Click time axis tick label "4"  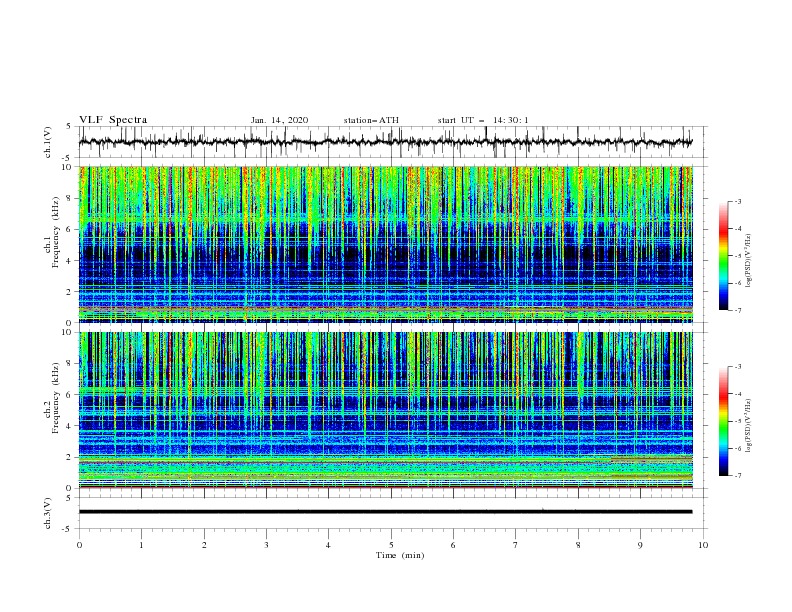coord(328,545)
